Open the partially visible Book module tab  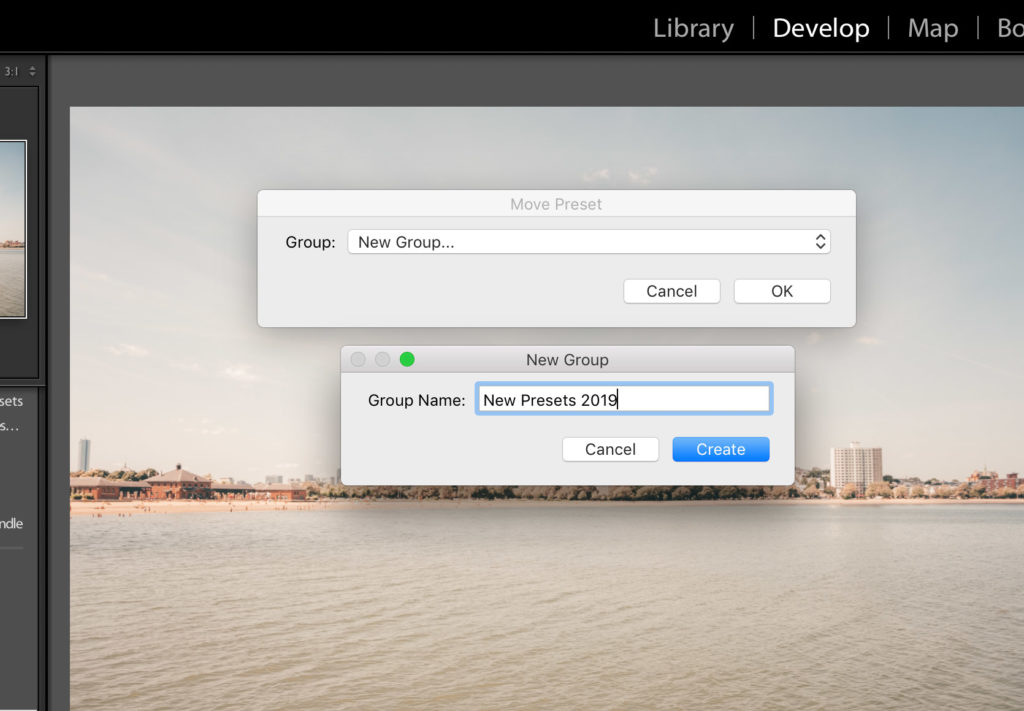click(1009, 28)
